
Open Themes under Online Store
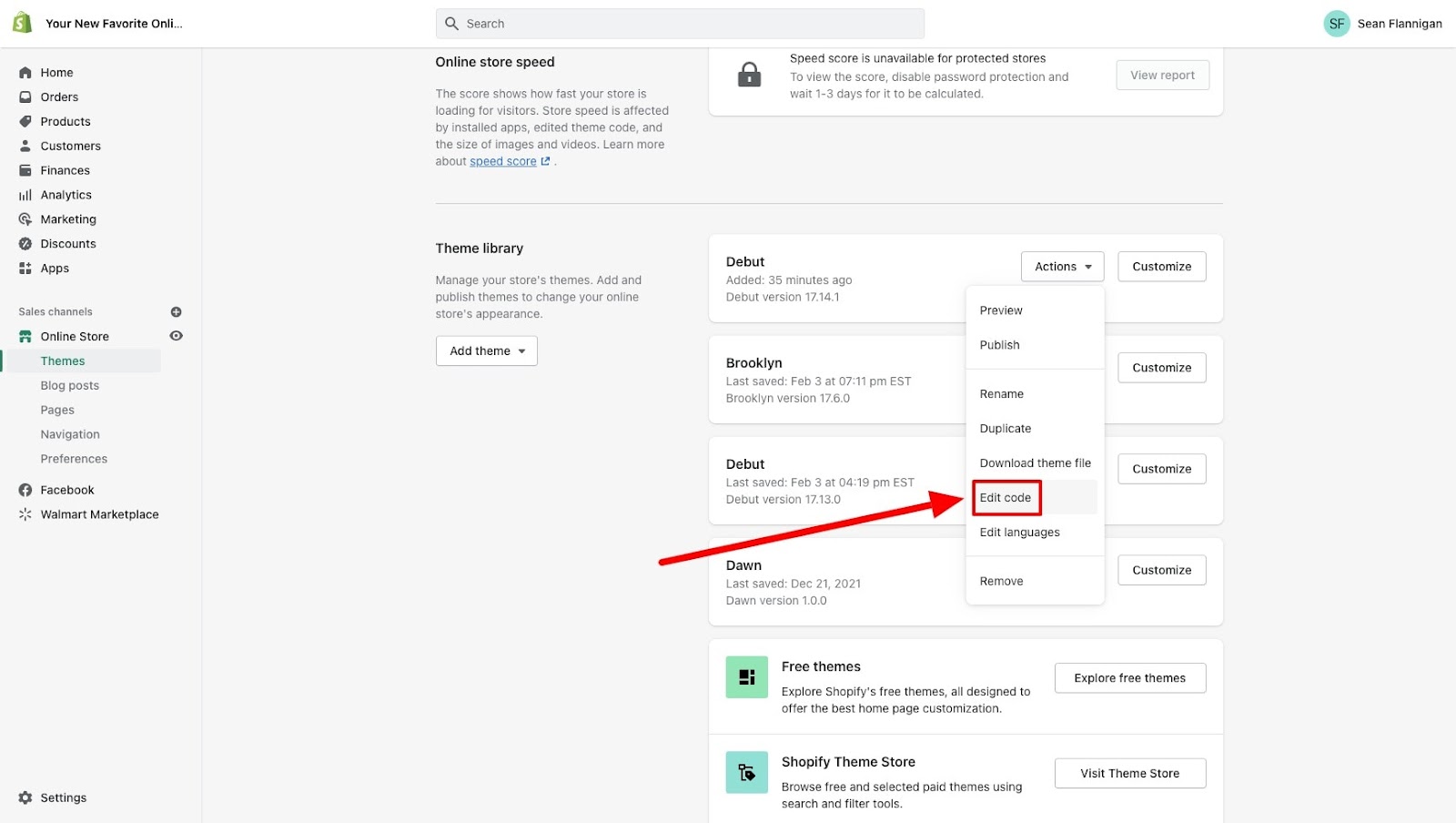click(x=63, y=361)
